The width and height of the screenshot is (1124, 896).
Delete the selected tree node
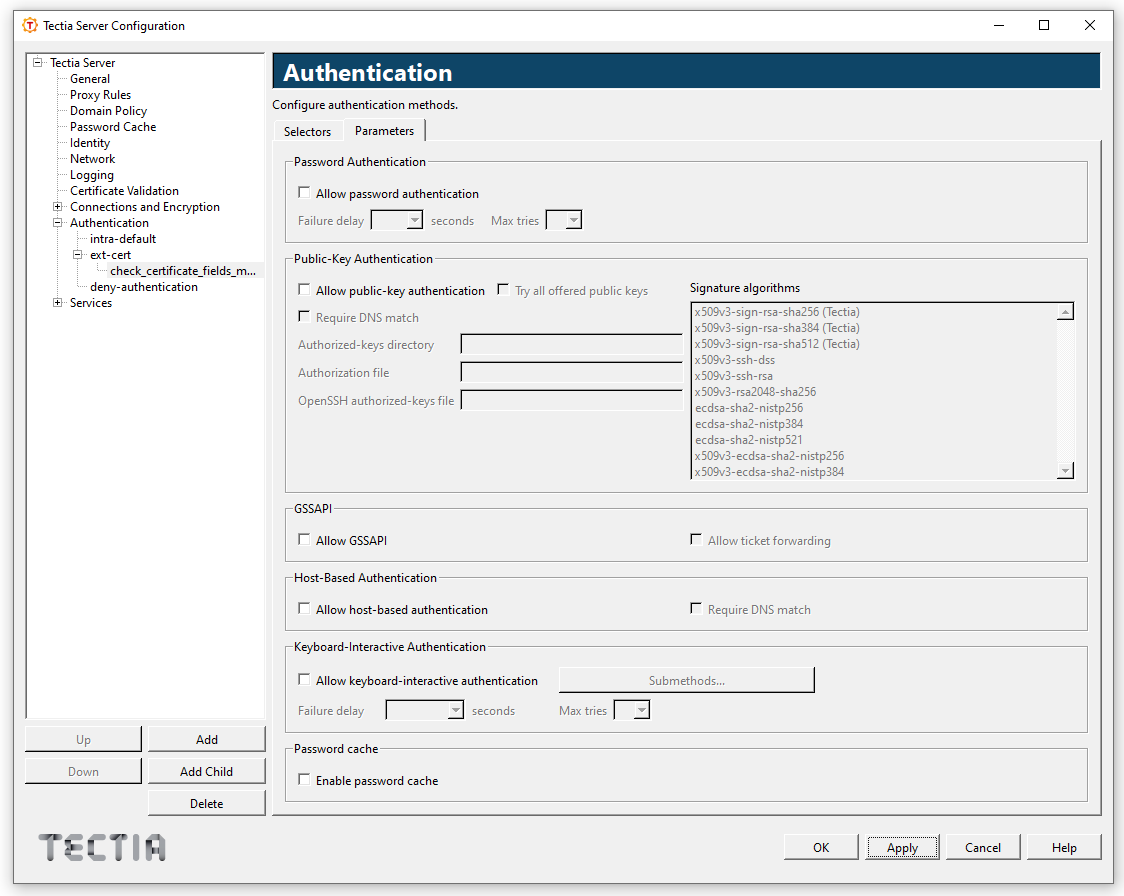pyautogui.click(x=206, y=804)
